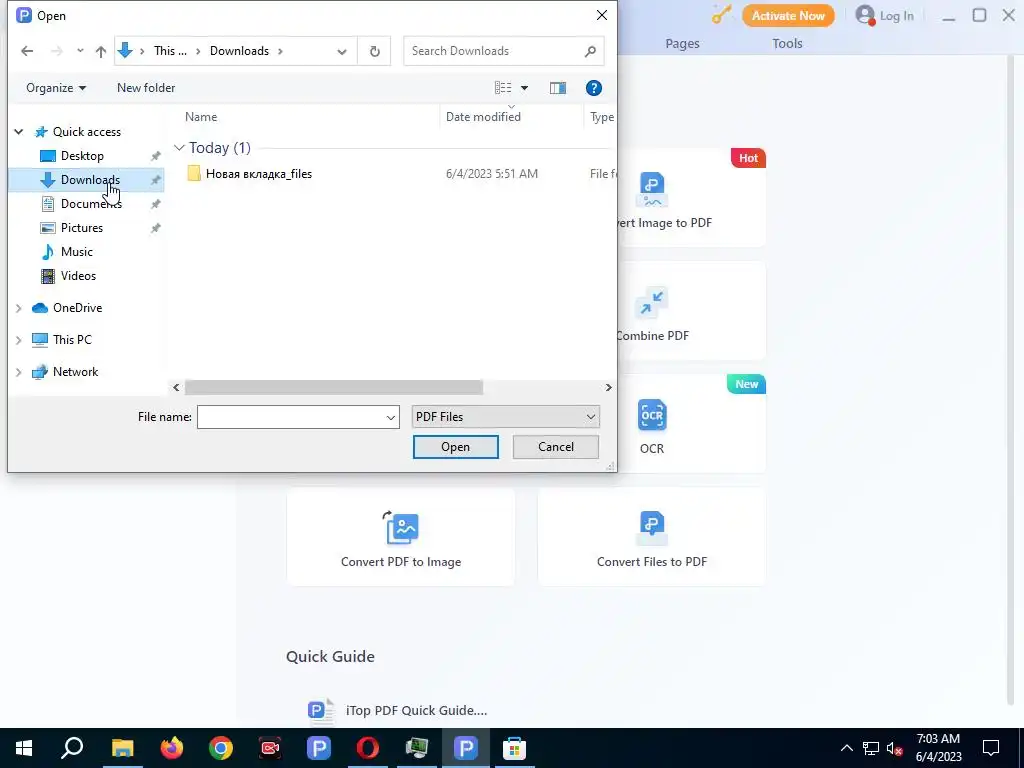Click the taskbar clock showing 7:03 AM
The width and height of the screenshot is (1024, 768).
[x=938, y=748]
